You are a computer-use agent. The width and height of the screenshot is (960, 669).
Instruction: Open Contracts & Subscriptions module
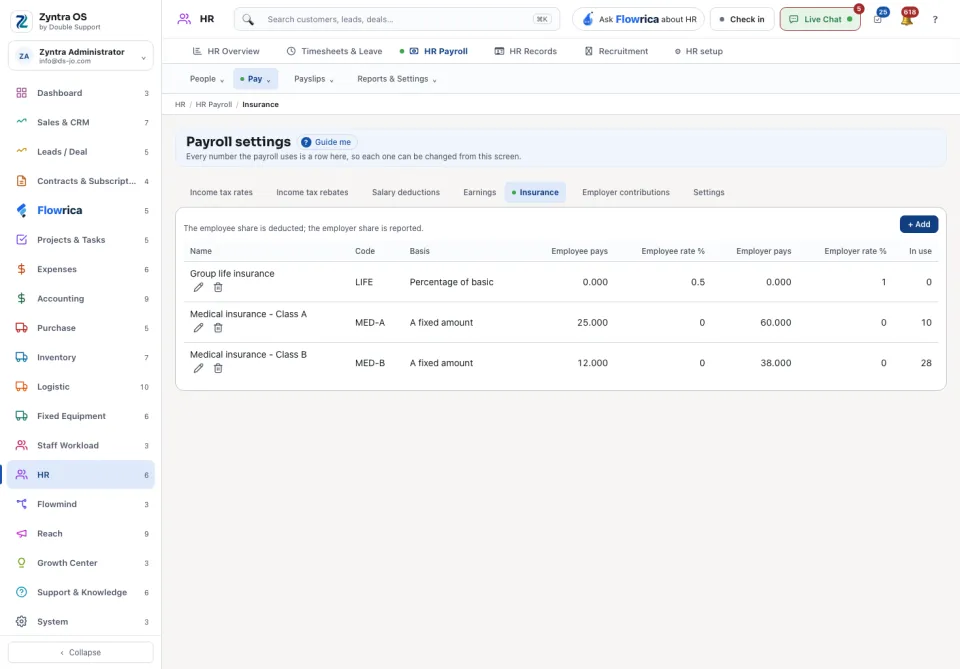tap(81, 181)
